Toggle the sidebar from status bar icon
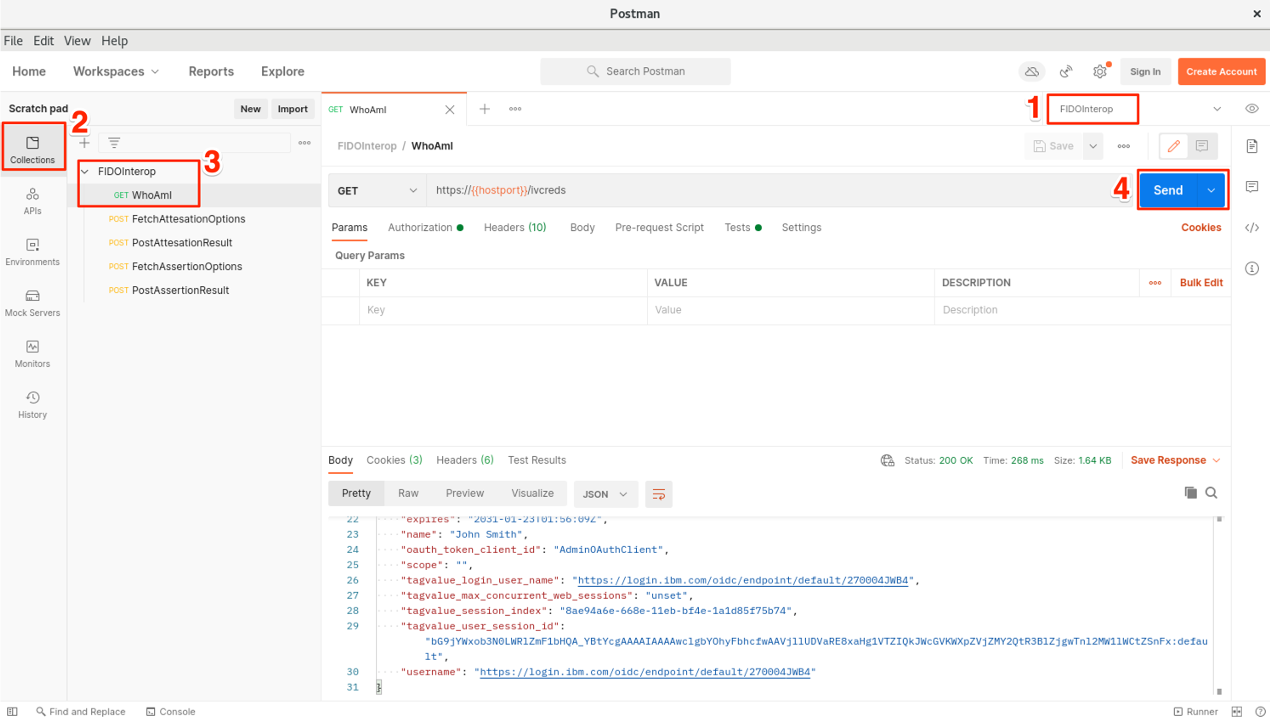 (x=12, y=712)
